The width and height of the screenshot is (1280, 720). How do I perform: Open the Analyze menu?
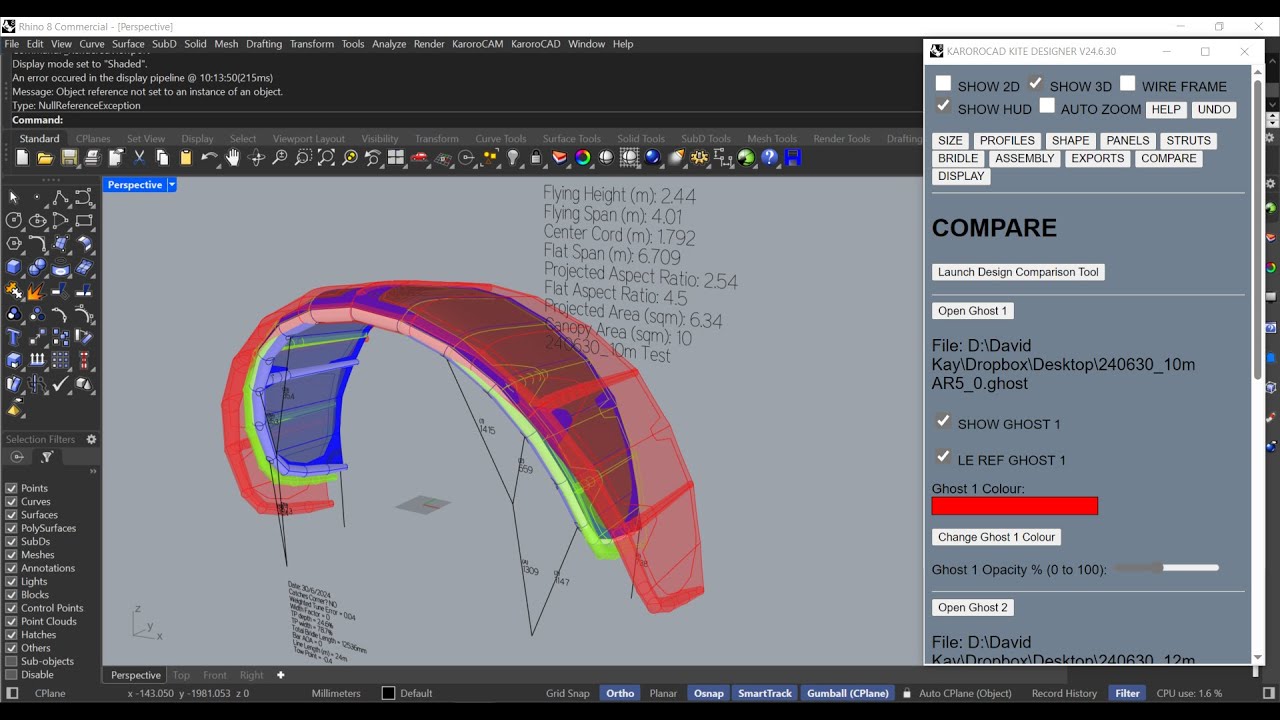[x=389, y=44]
